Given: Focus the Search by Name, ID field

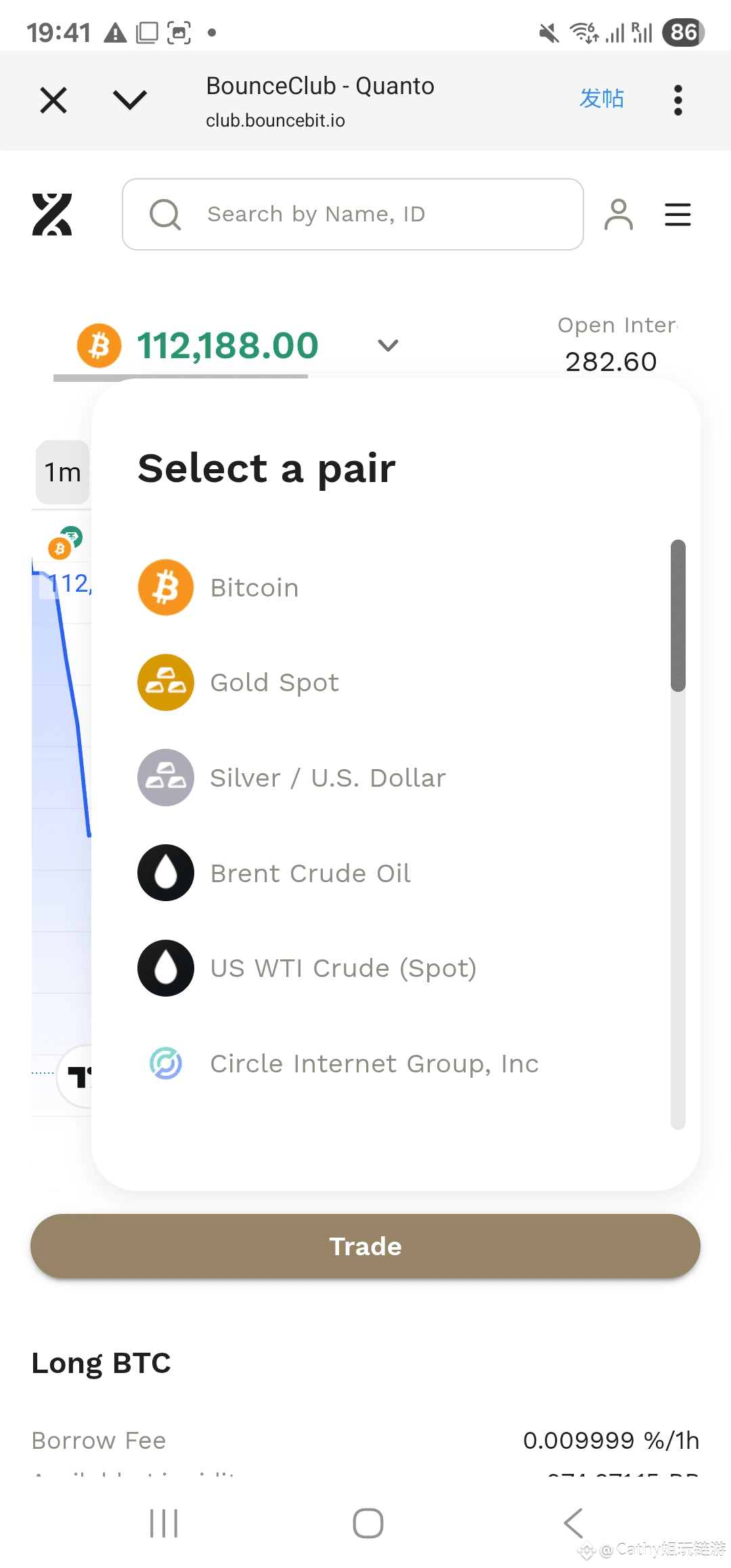Looking at the screenshot, I should tap(353, 214).
